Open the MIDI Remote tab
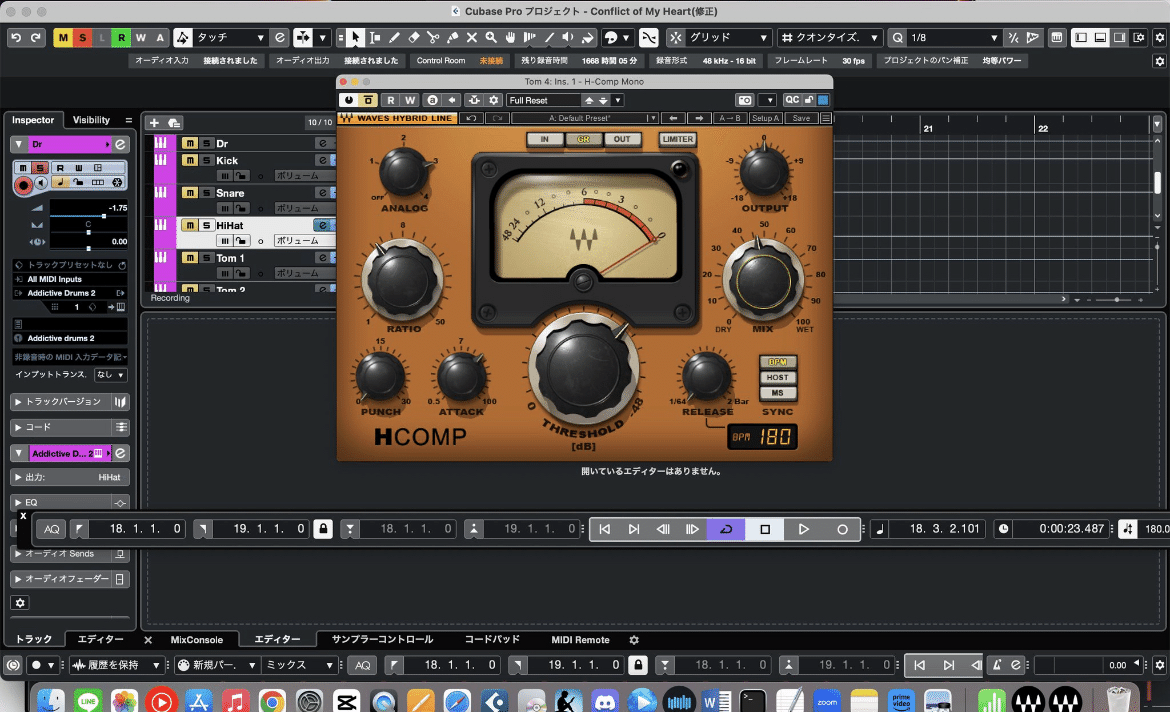 580,640
